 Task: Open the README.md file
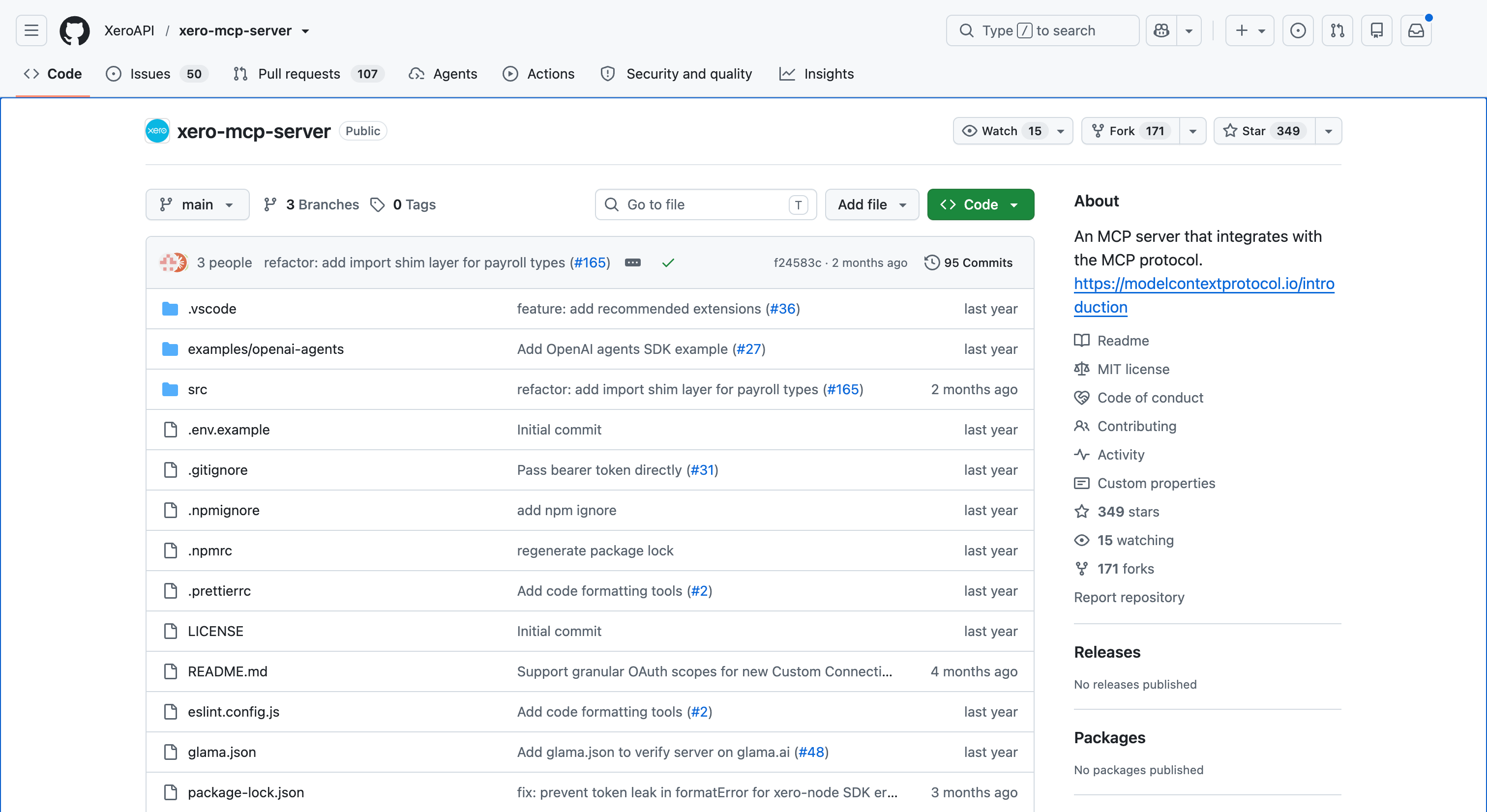[x=228, y=672]
